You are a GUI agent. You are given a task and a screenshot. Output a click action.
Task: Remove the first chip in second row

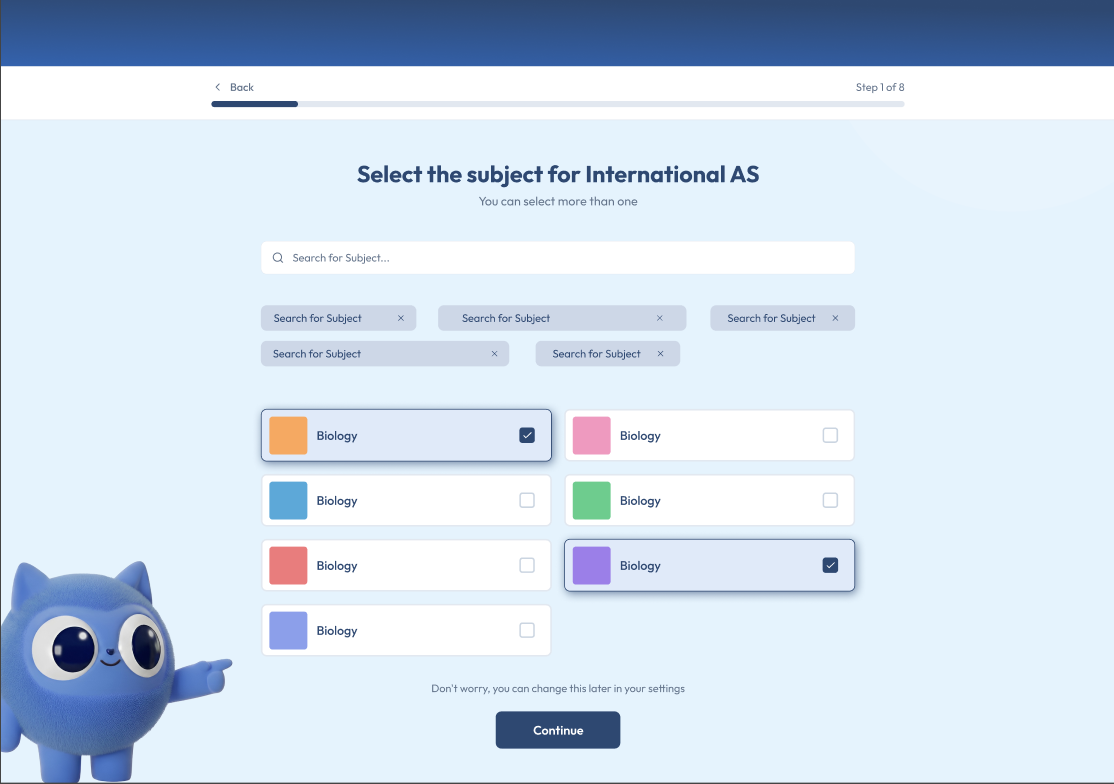pos(494,354)
